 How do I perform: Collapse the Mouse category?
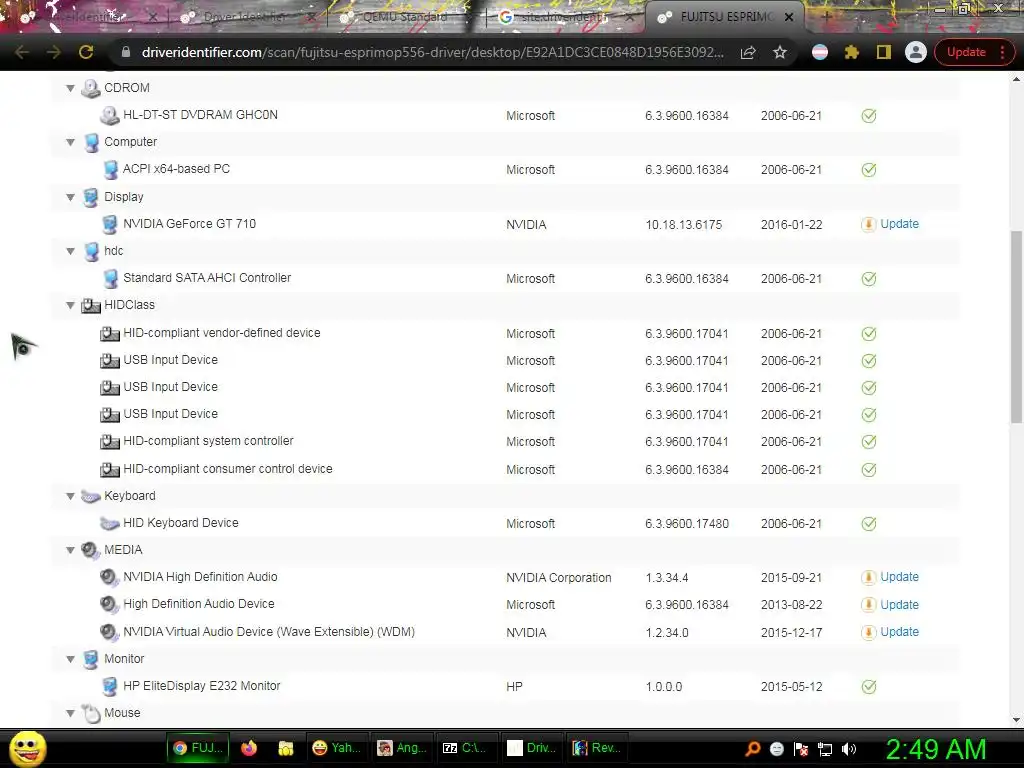[x=71, y=714]
